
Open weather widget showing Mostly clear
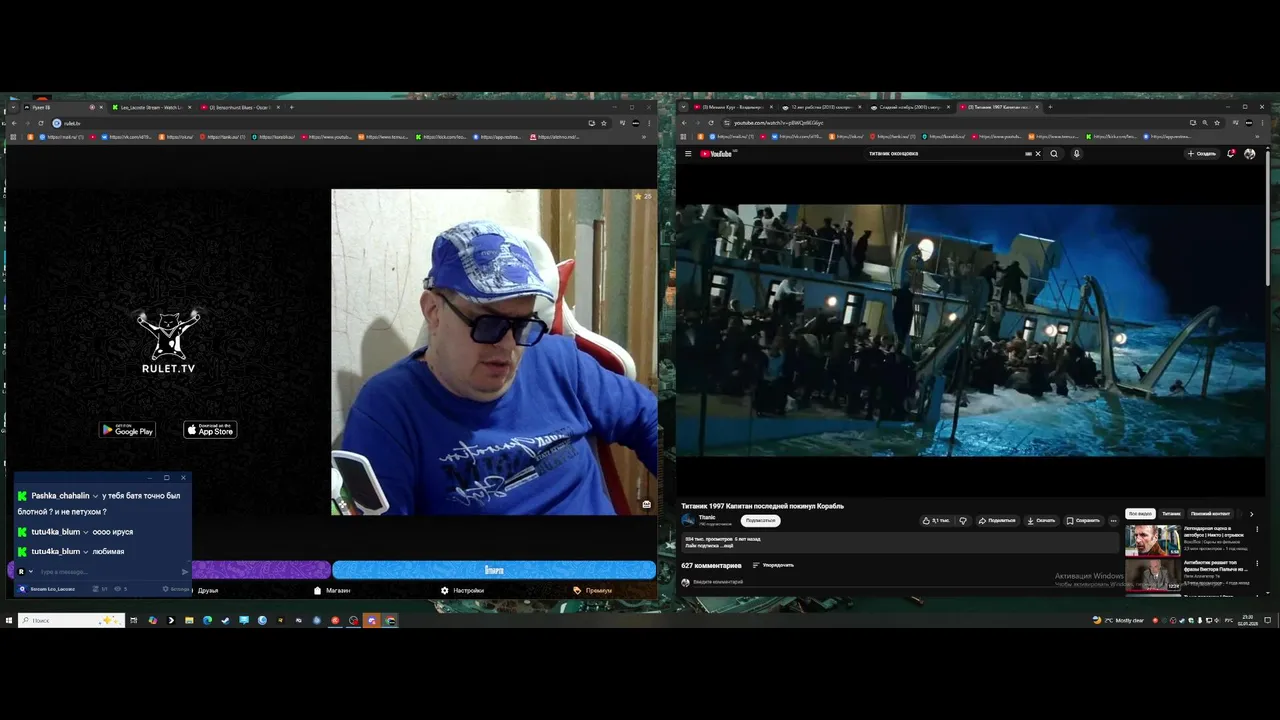pyautogui.click(x=1119, y=620)
